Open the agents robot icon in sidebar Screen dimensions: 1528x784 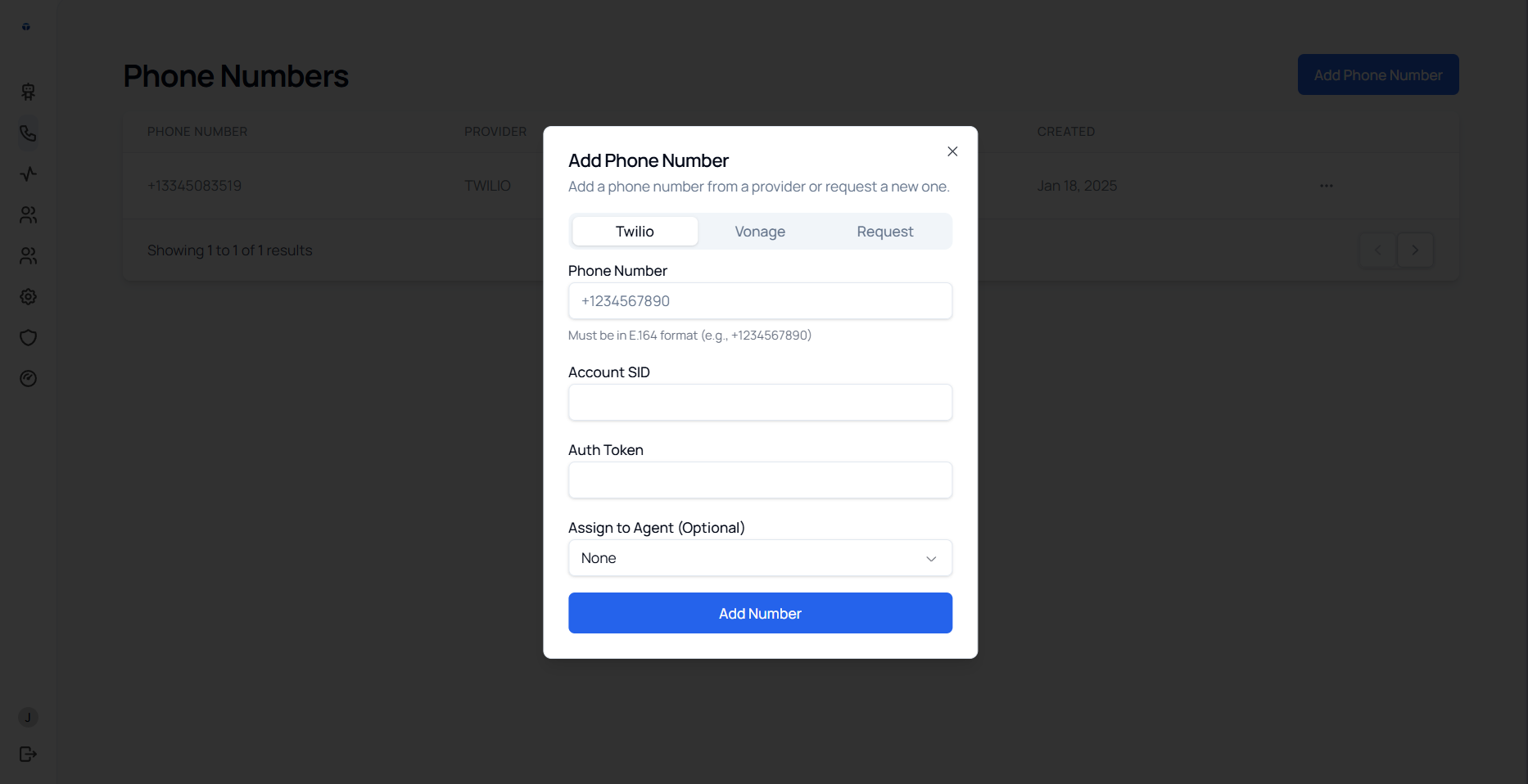point(28,92)
